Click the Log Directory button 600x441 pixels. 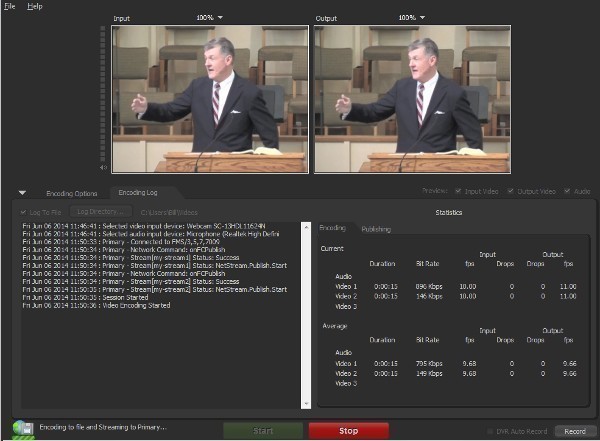[x=101, y=212]
